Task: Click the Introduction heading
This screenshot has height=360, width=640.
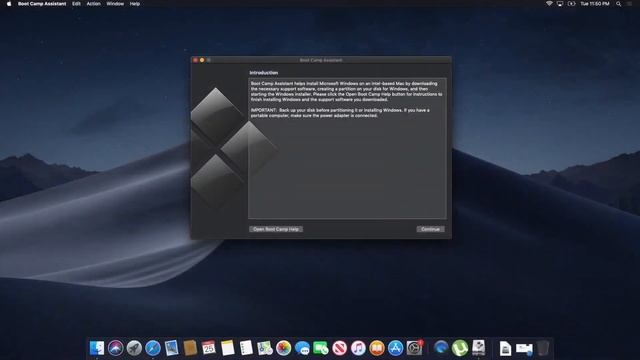Action: coord(264,73)
